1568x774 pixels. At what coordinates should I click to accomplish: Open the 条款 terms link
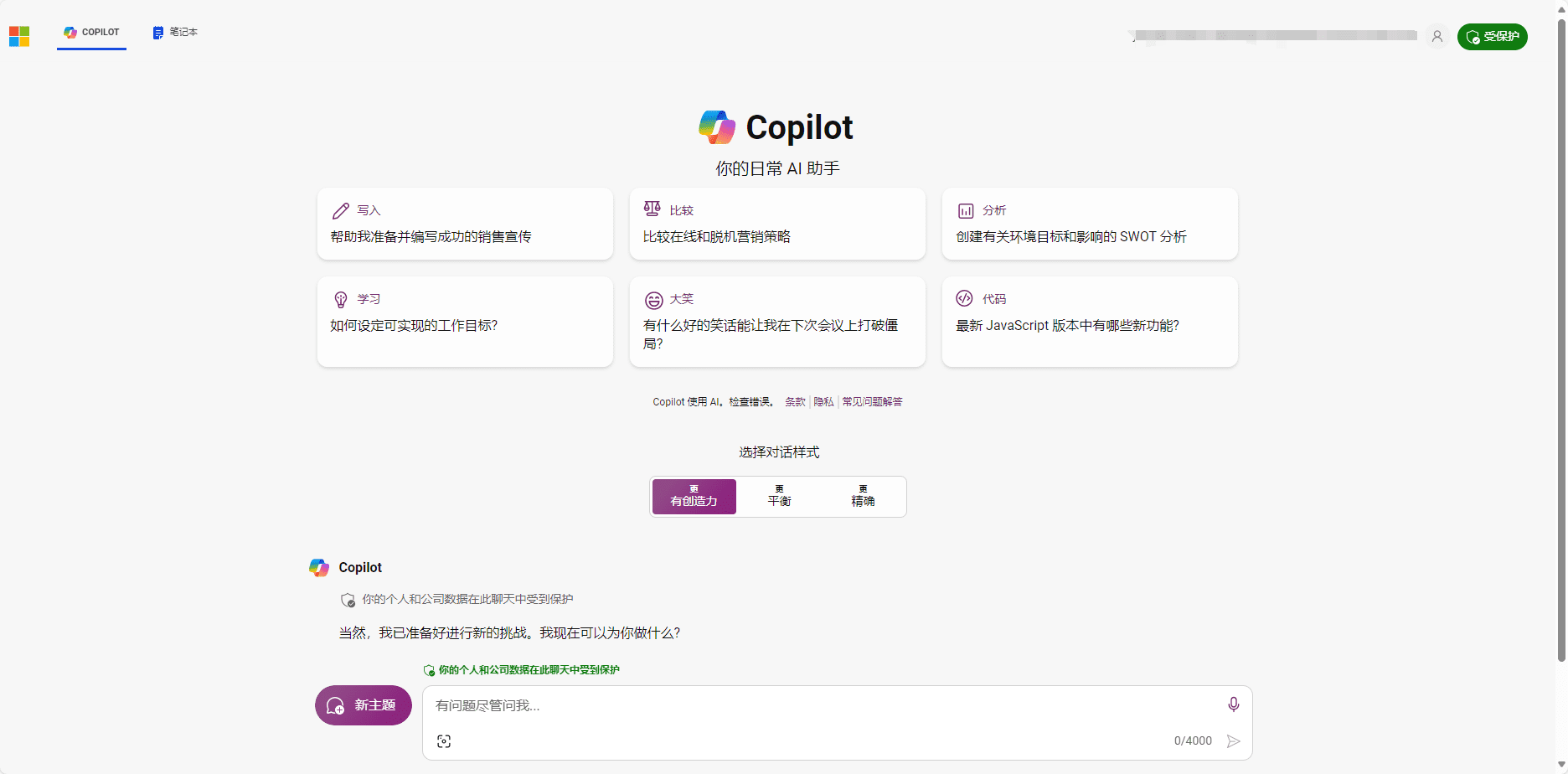(x=795, y=402)
